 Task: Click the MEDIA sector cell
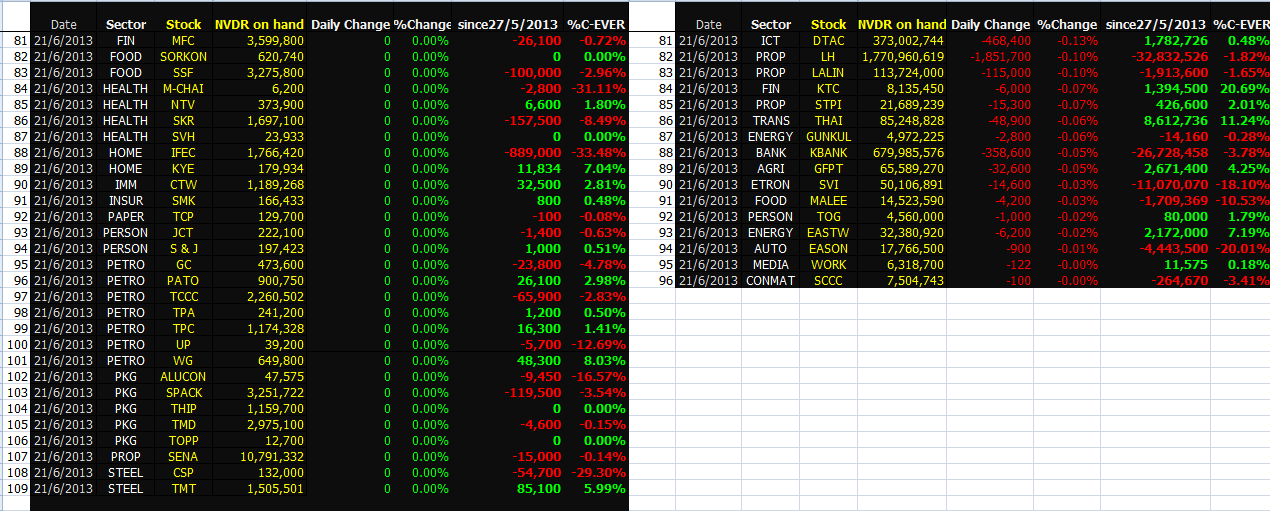(771, 265)
